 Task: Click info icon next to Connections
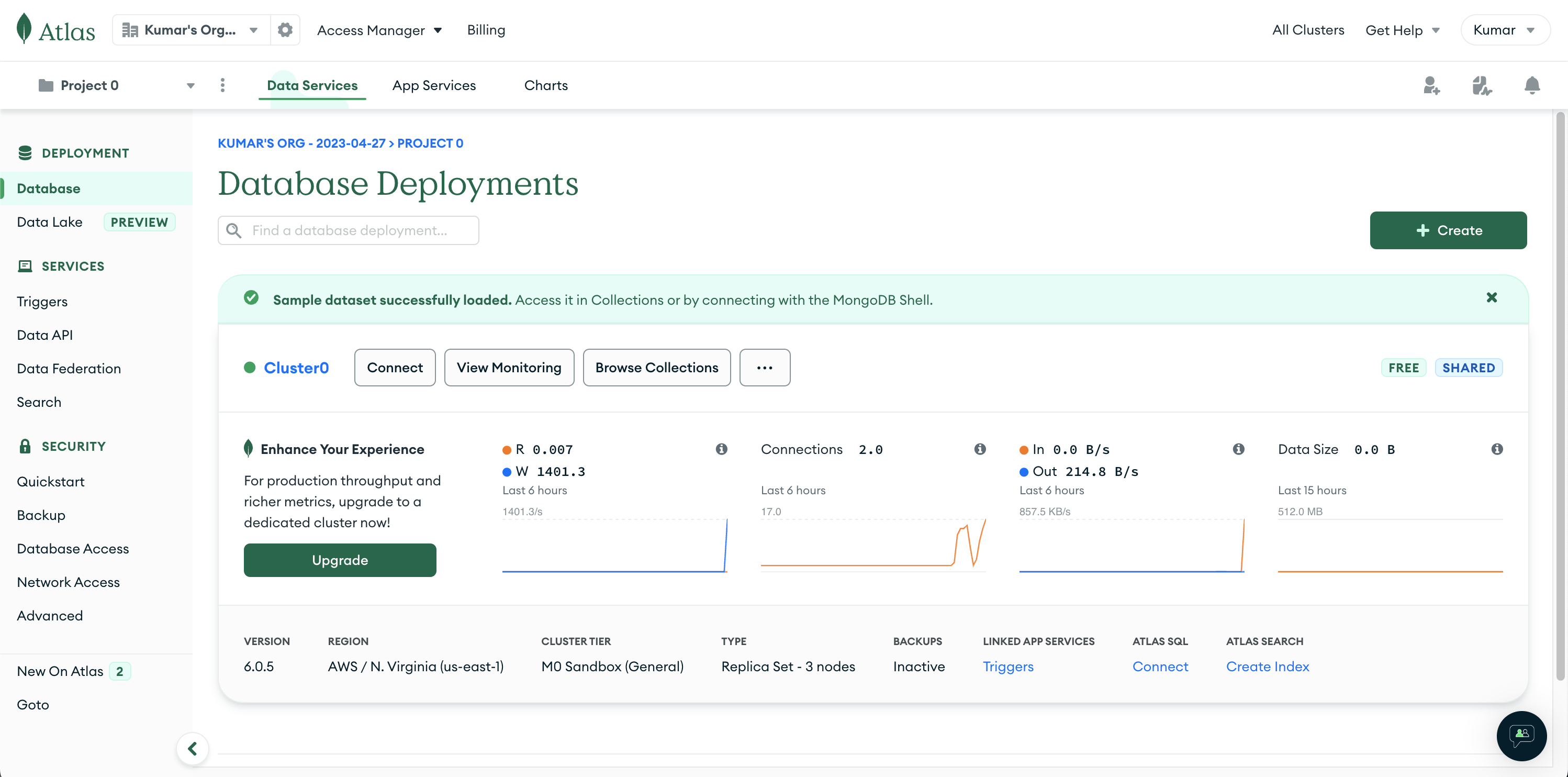point(980,449)
